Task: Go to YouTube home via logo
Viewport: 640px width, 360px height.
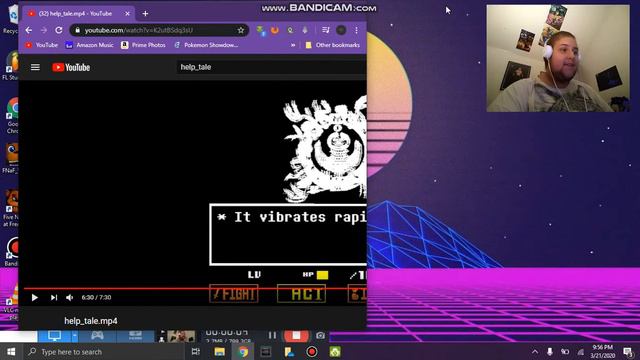Action: 71,67
